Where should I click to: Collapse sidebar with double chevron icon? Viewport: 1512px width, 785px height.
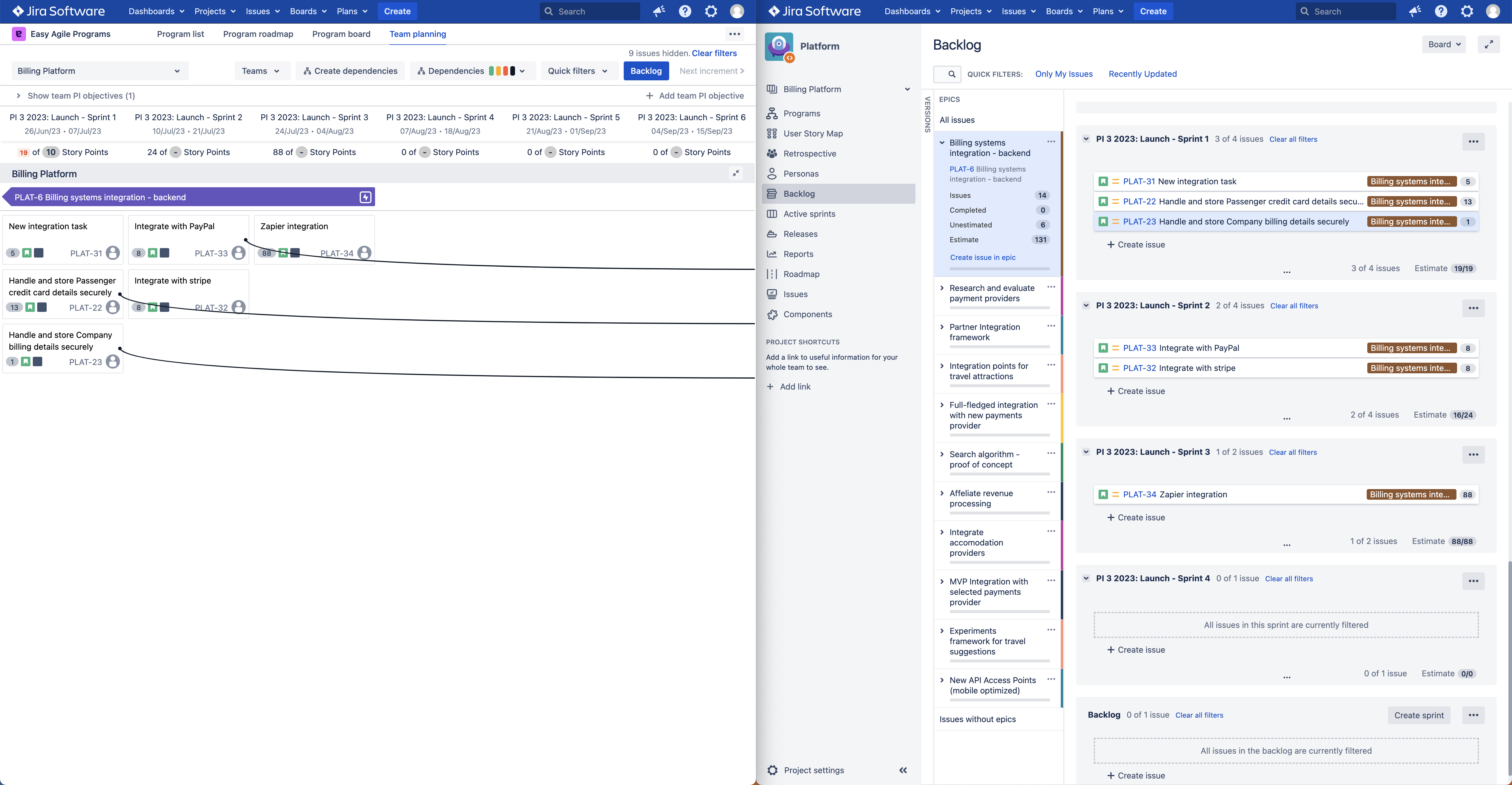(903, 770)
